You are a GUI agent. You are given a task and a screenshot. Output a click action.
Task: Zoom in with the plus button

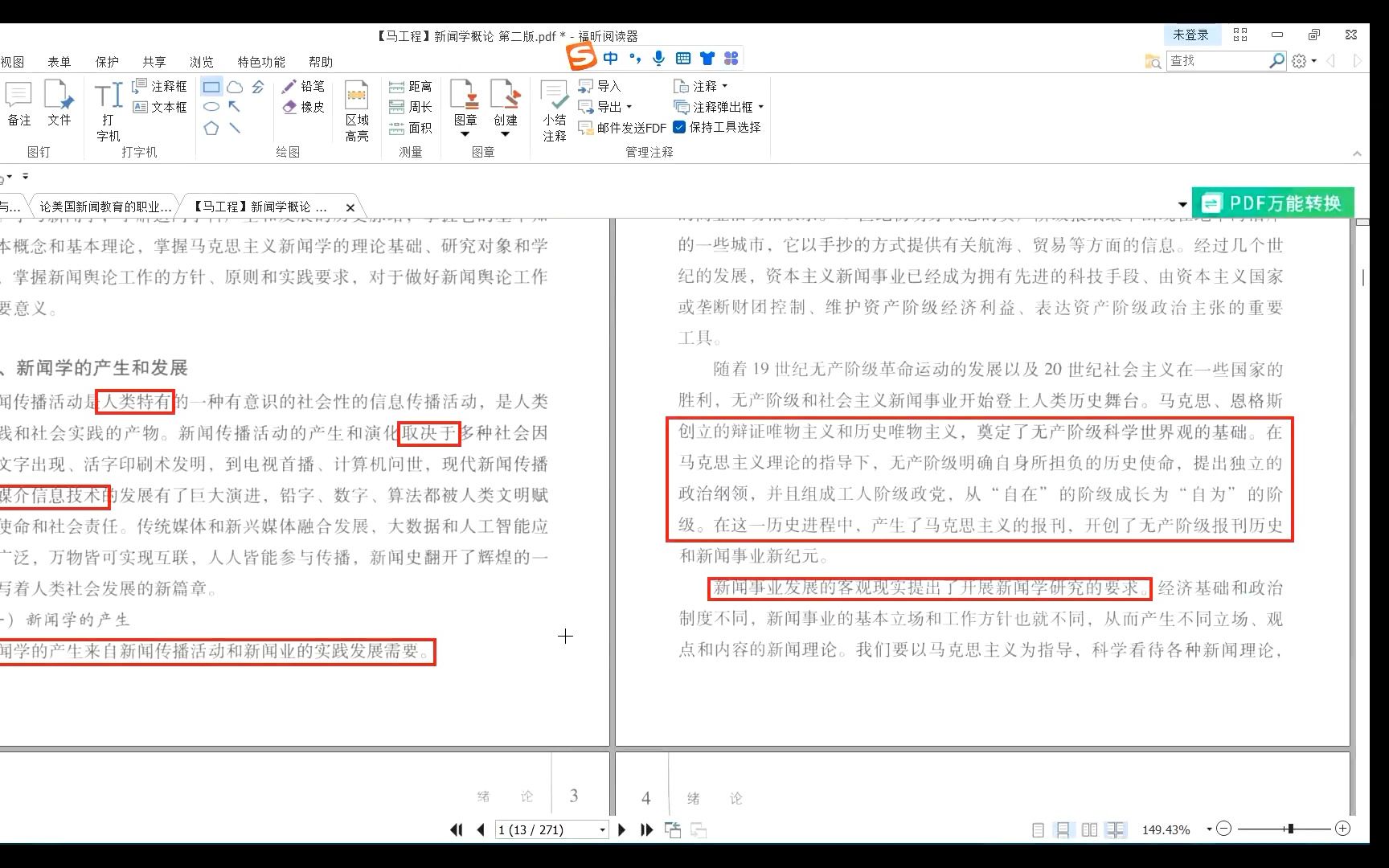click(x=1342, y=829)
